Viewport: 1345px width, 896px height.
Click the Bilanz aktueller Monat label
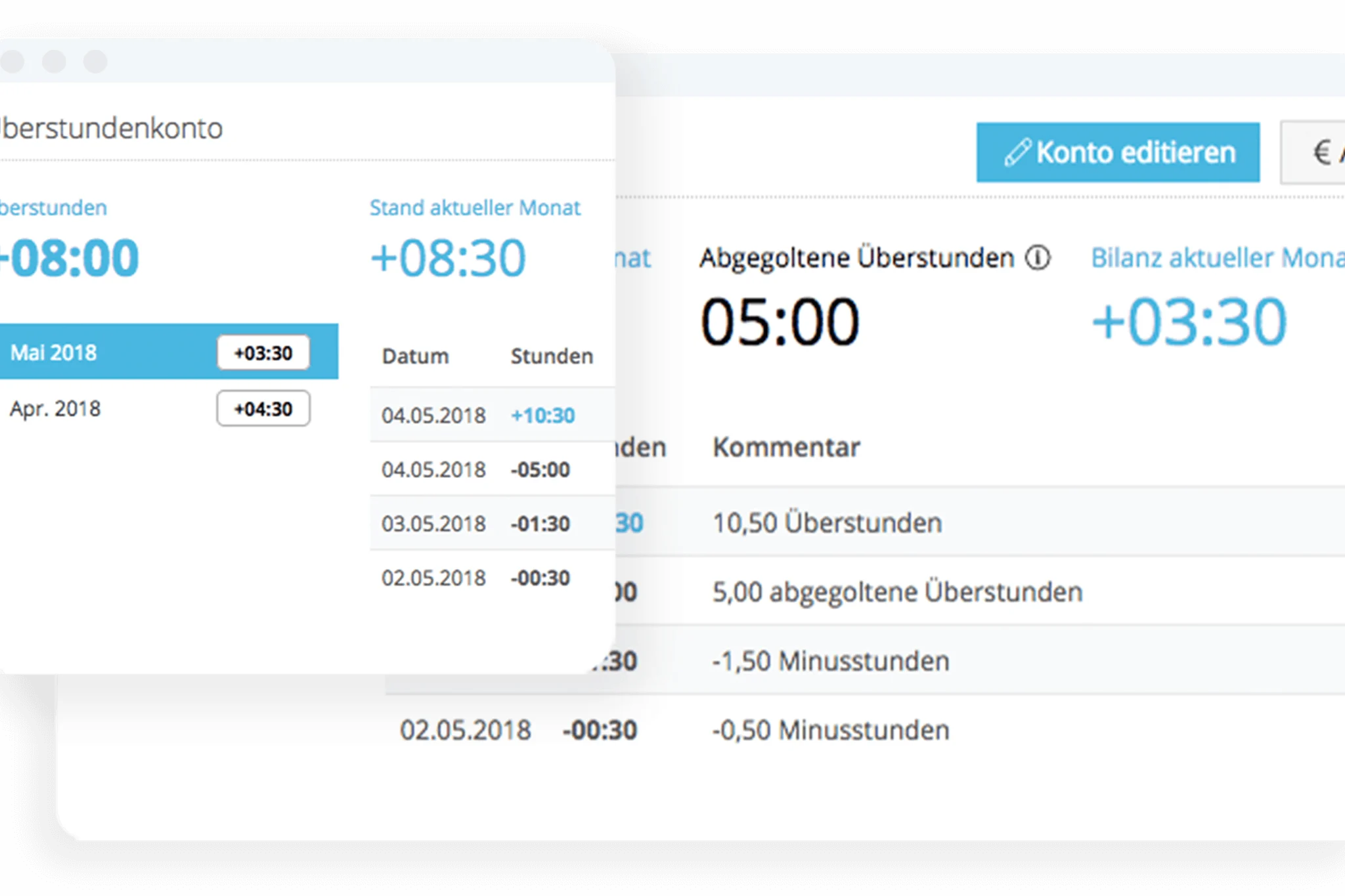1218,257
